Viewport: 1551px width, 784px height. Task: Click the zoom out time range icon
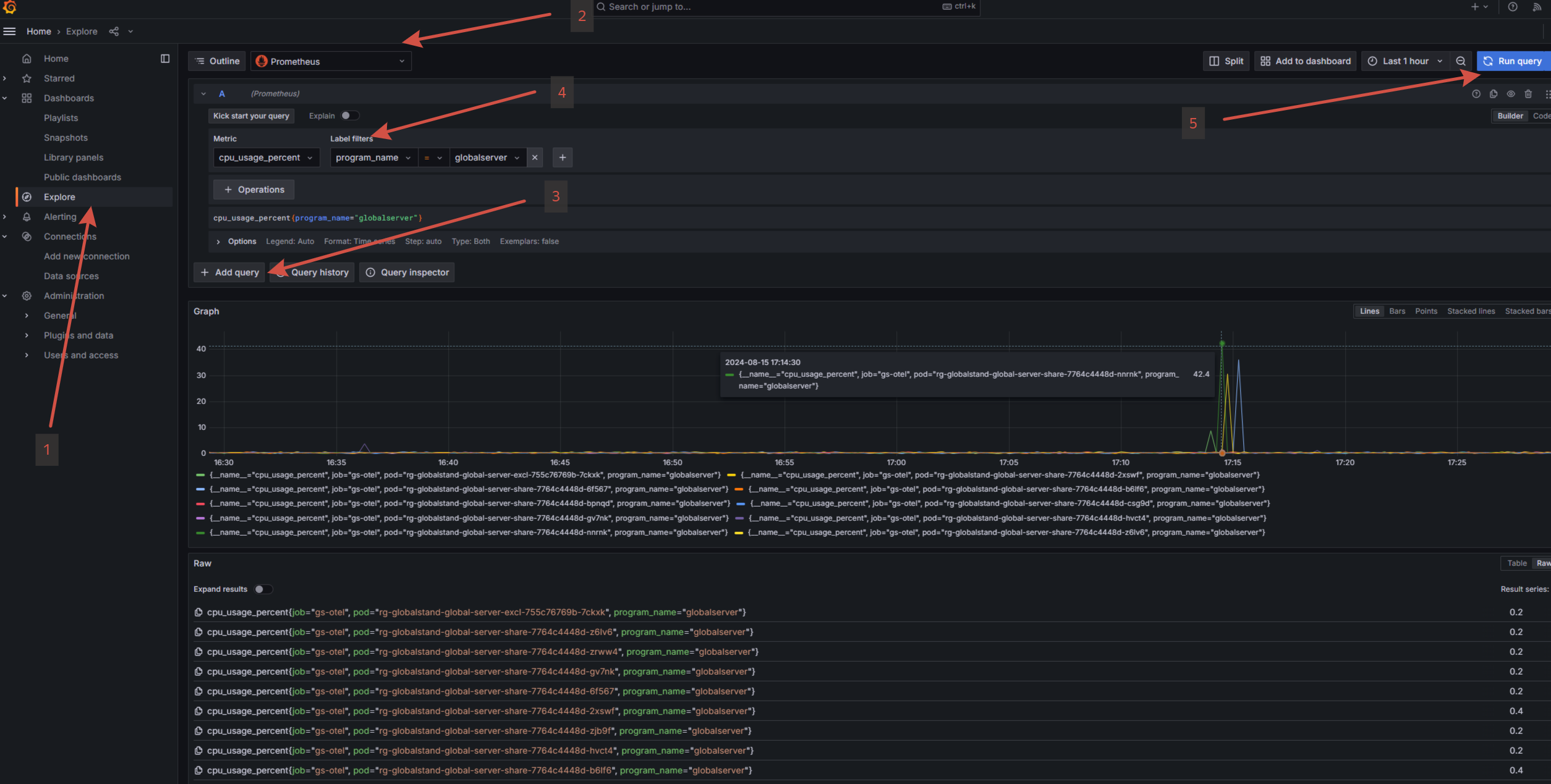tap(1460, 61)
